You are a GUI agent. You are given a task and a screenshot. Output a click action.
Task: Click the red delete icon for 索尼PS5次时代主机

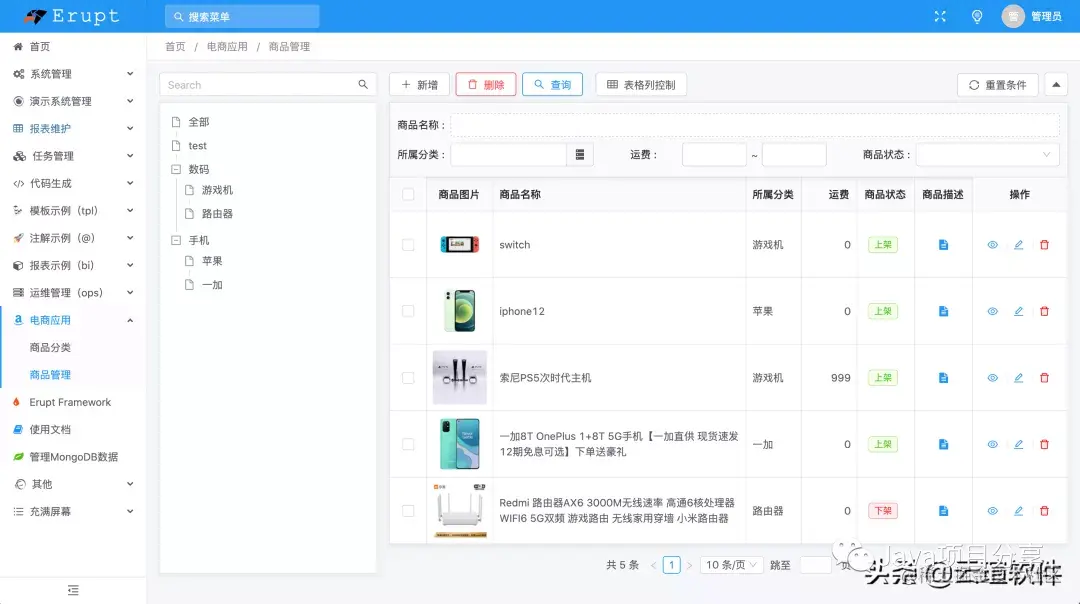click(x=1044, y=377)
